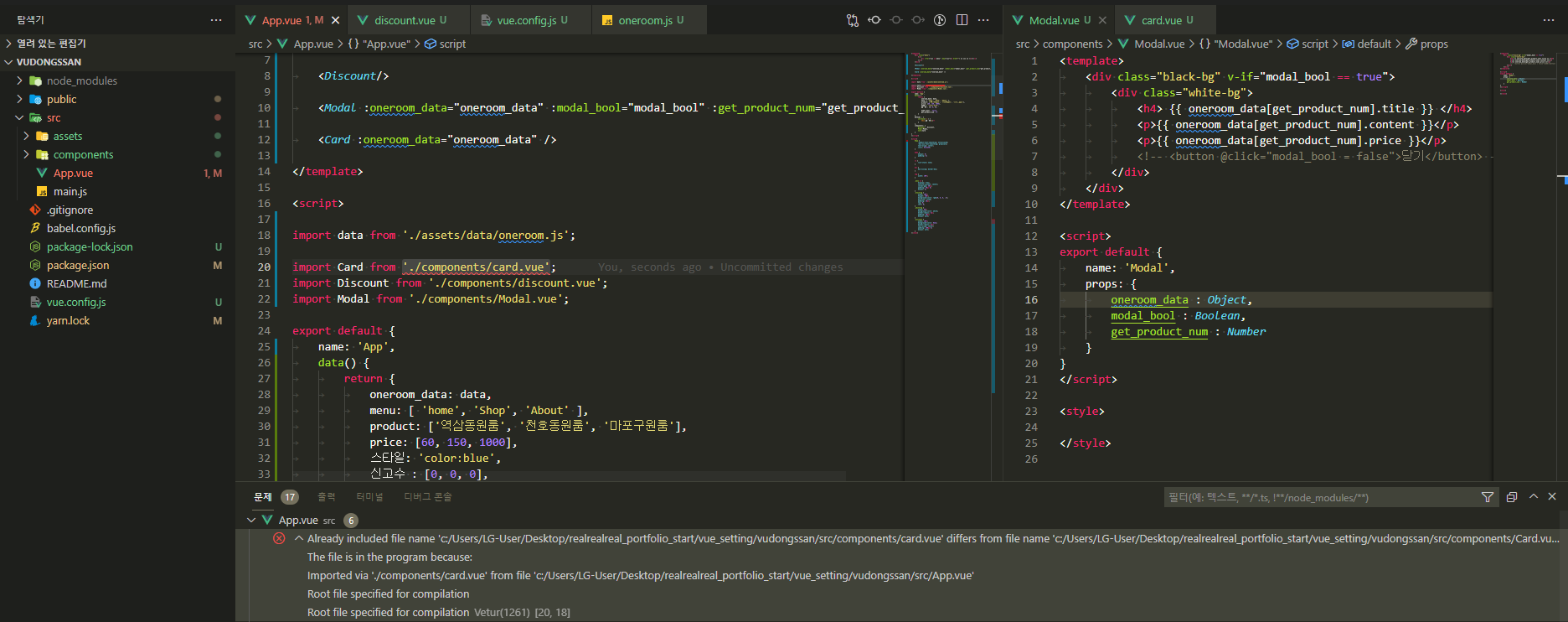Click the open changes compare icon
This screenshot has height=622, width=1568.
[853, 20]
